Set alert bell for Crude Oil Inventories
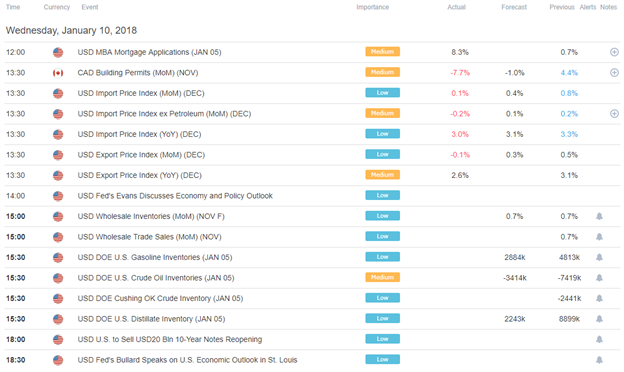This screenshot has width=624, height=372. [599, 278]
